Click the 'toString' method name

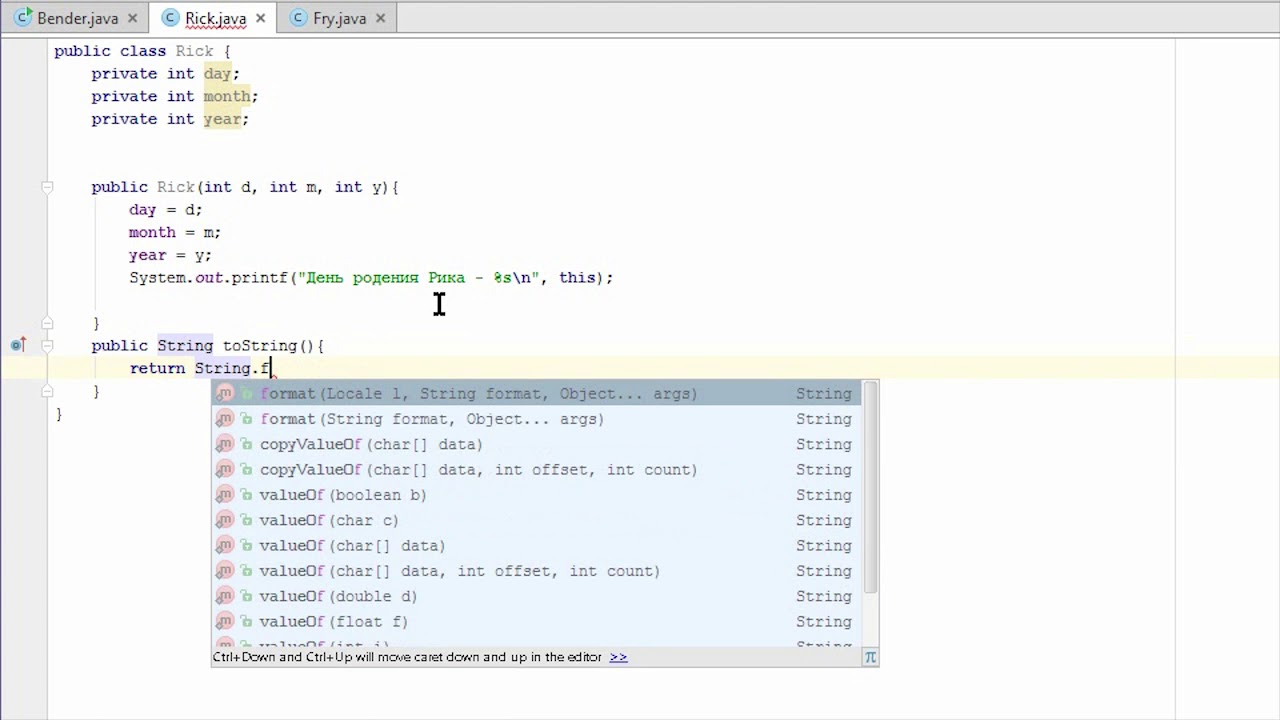tap(260, 346)
